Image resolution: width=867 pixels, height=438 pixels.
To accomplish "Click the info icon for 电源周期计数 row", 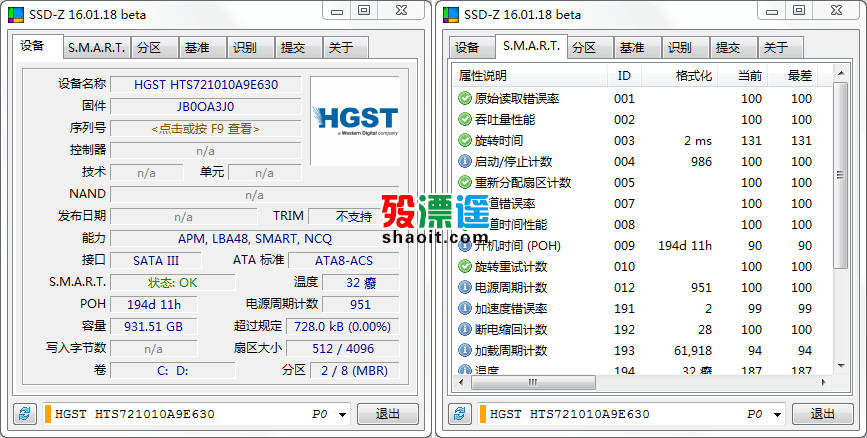I will coord(464,288).
